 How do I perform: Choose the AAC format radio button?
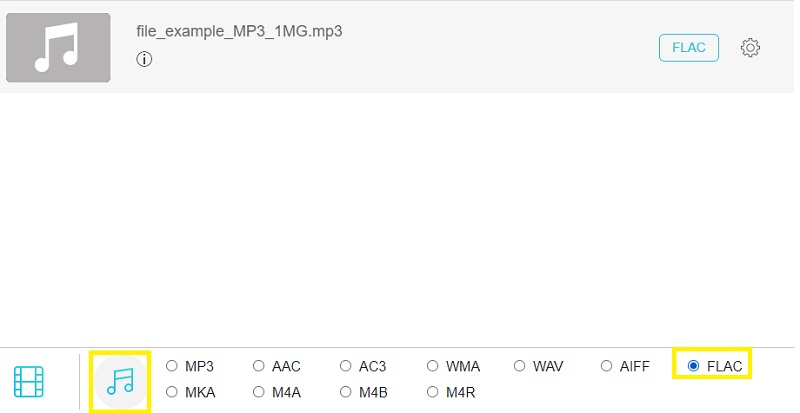pos(259,366)
